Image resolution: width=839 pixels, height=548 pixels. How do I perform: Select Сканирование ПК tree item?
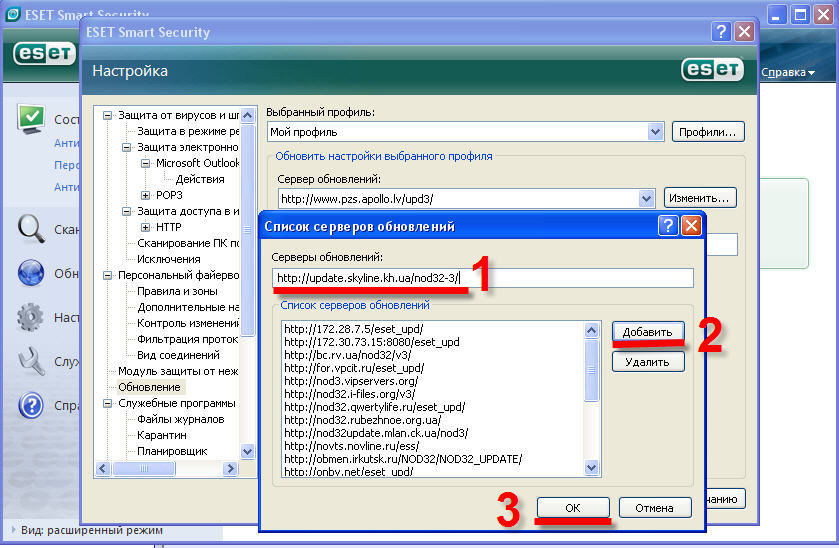pos(188,243)
